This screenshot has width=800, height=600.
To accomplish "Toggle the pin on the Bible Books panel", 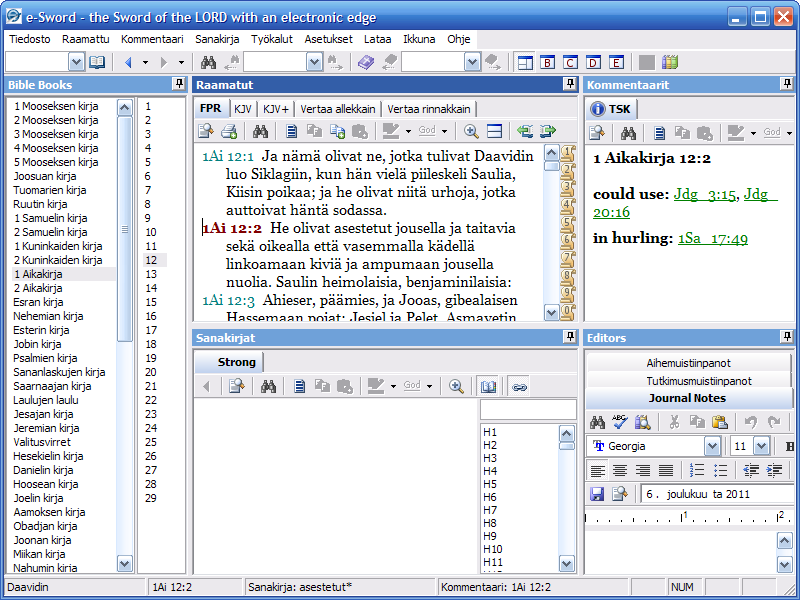I will [x=179, y=84].
